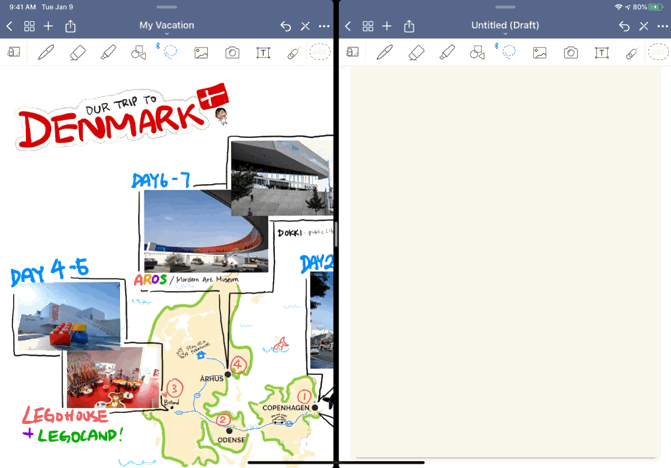
Task: Tap the DENMARK handwritten title
Action: [109, 126]
